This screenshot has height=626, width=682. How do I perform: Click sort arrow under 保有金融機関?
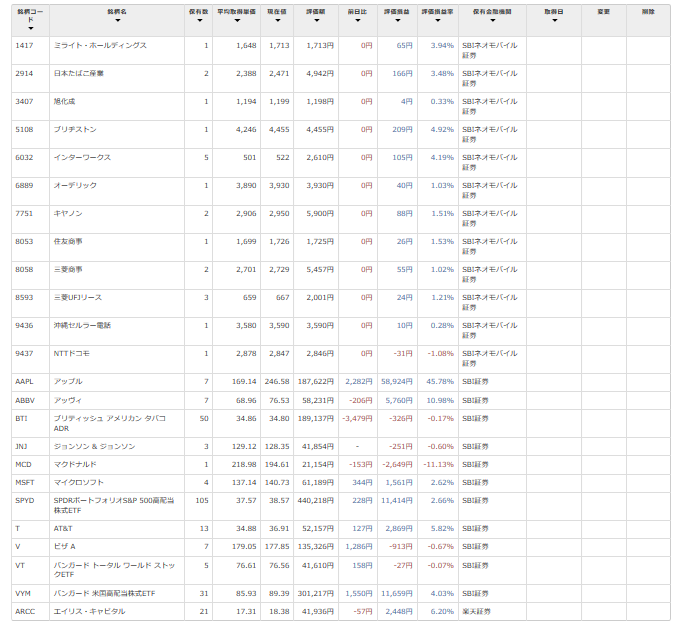point(492,20)
